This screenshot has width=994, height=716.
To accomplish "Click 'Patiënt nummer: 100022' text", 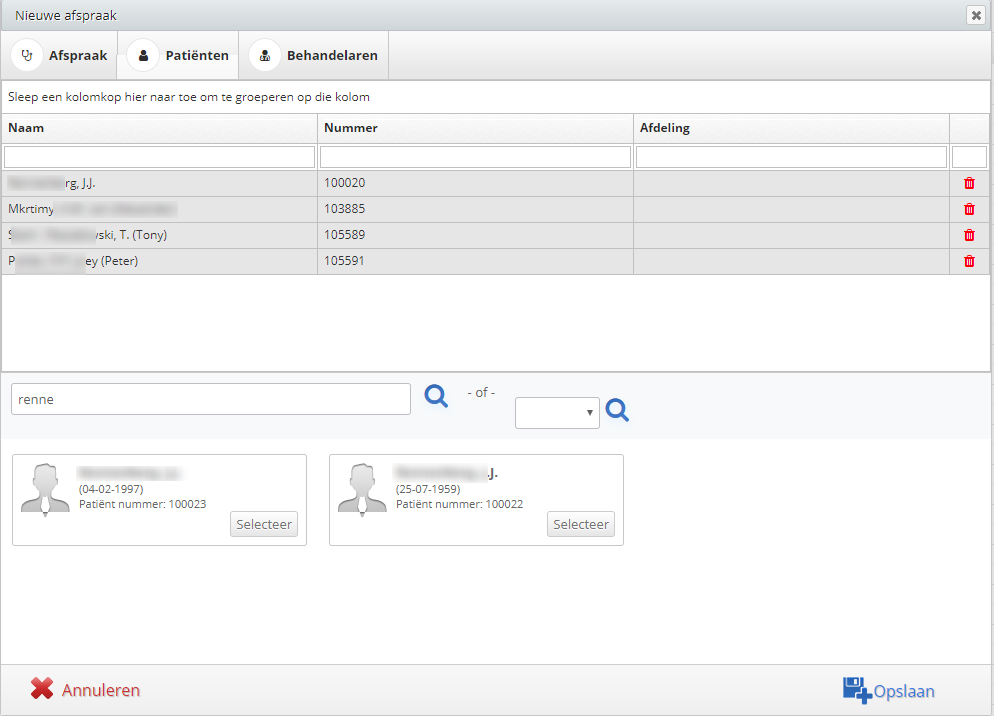I will coord(460,504).
